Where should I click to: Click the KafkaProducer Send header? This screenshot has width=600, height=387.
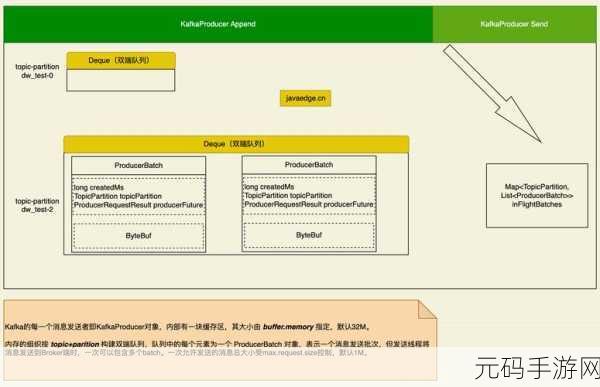coord(514,24)
